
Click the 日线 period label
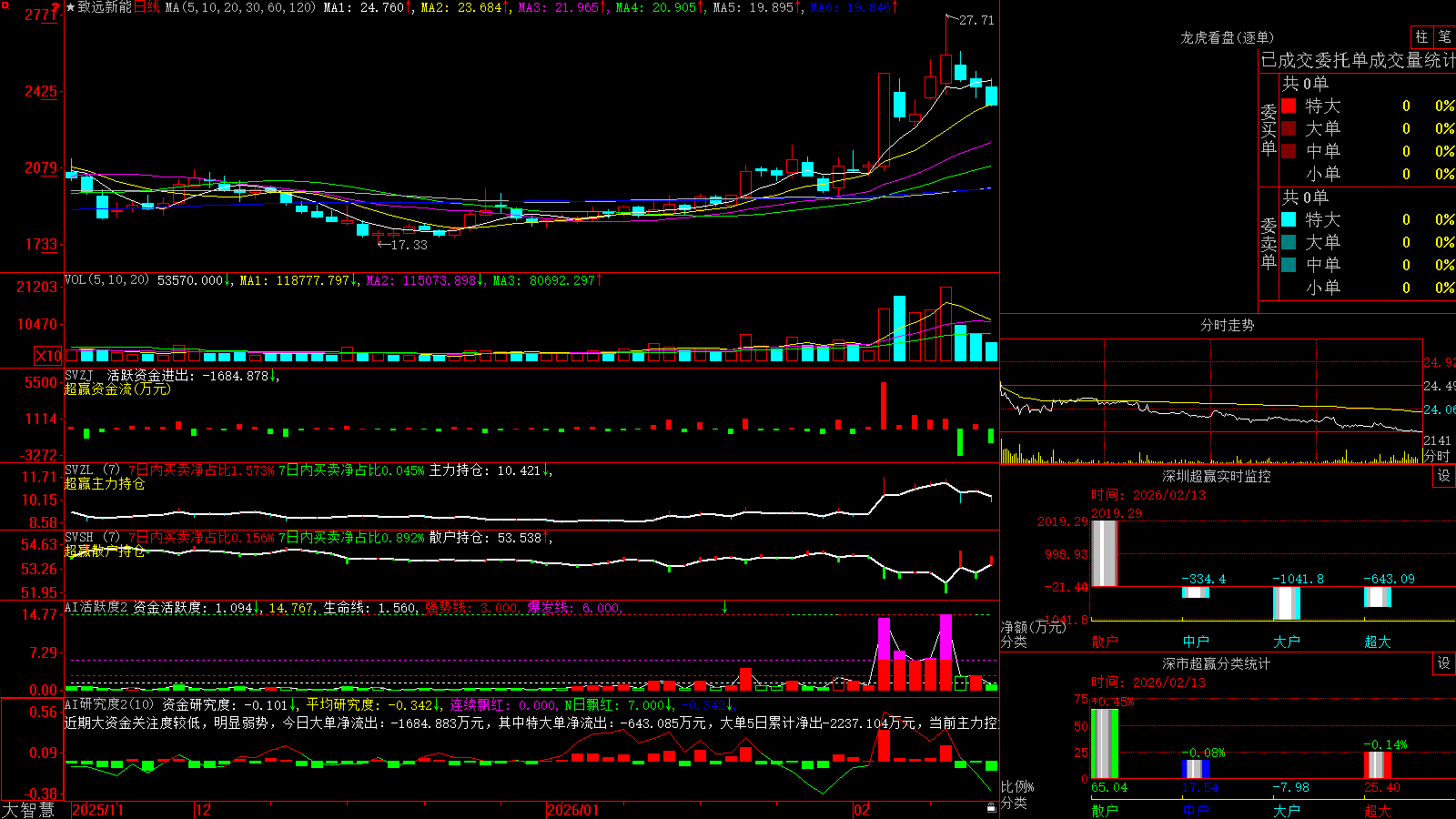[147, 7]
